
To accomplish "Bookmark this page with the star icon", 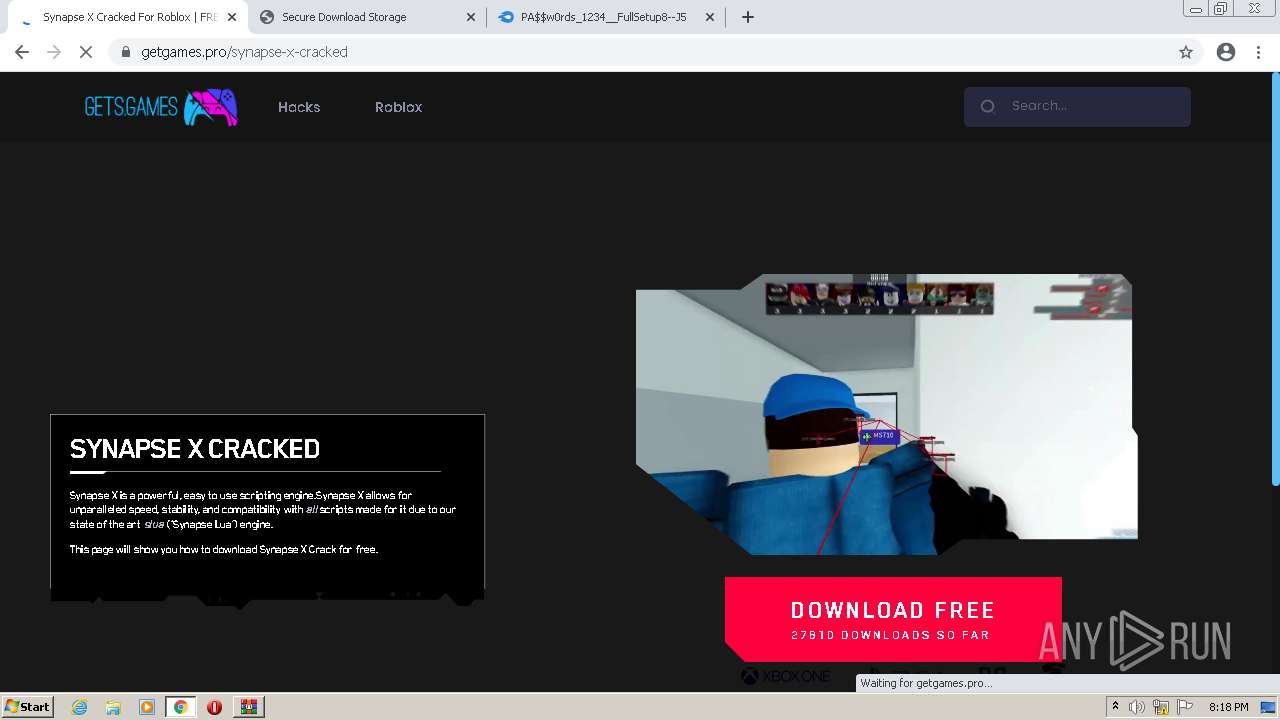I will pos(1186,52).
